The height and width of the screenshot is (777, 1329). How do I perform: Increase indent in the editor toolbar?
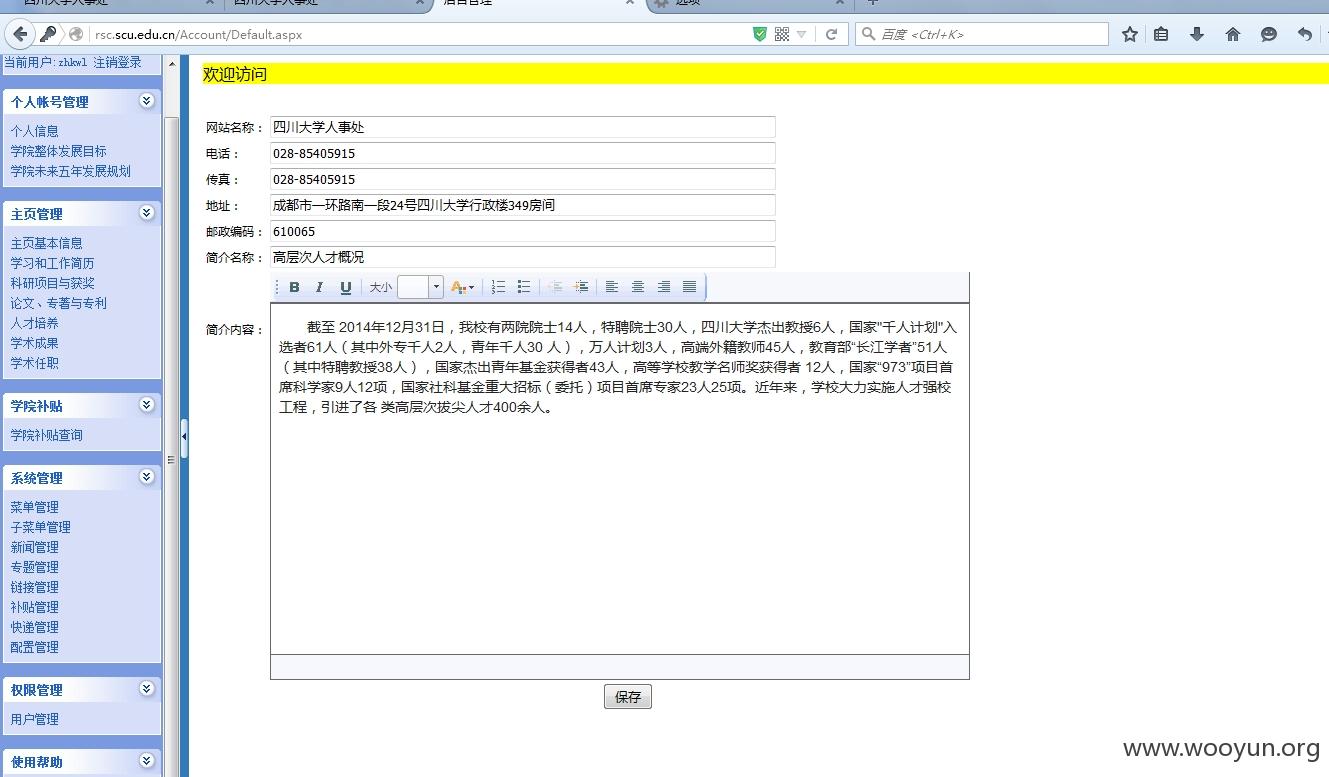pyautogui.click(x=581, y=287)
